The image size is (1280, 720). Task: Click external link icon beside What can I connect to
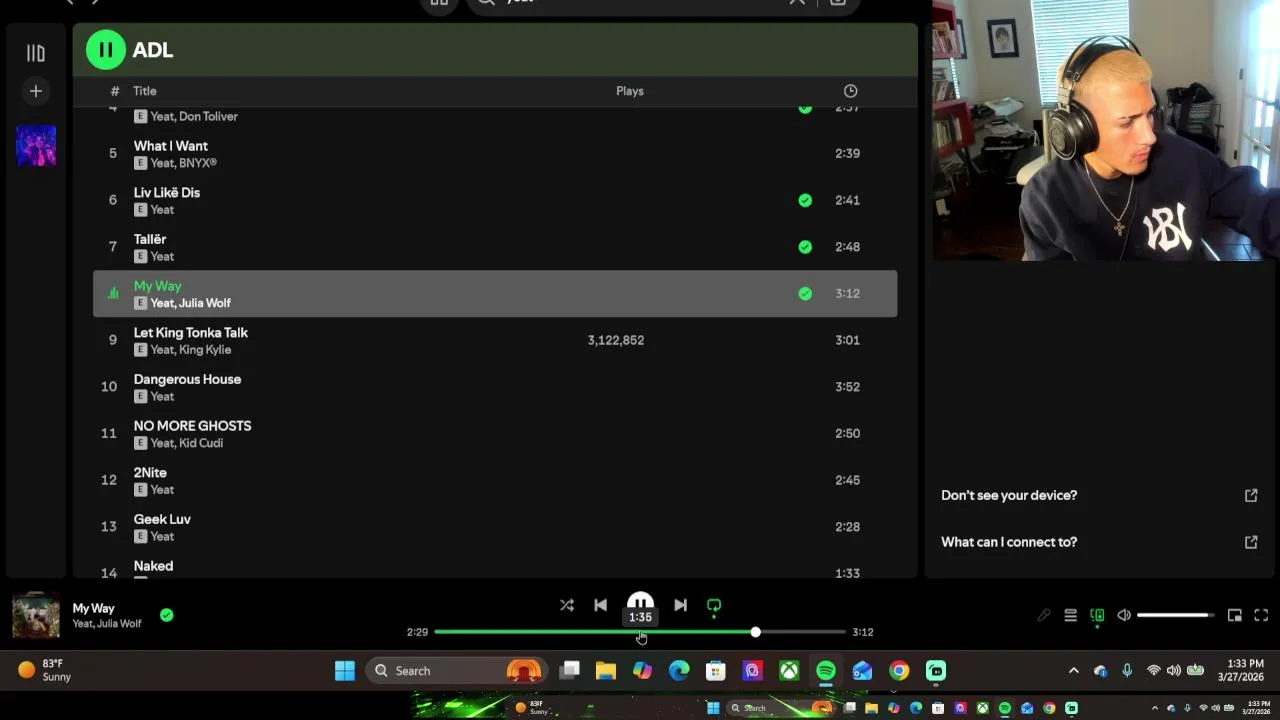(x=1251, y=542)
